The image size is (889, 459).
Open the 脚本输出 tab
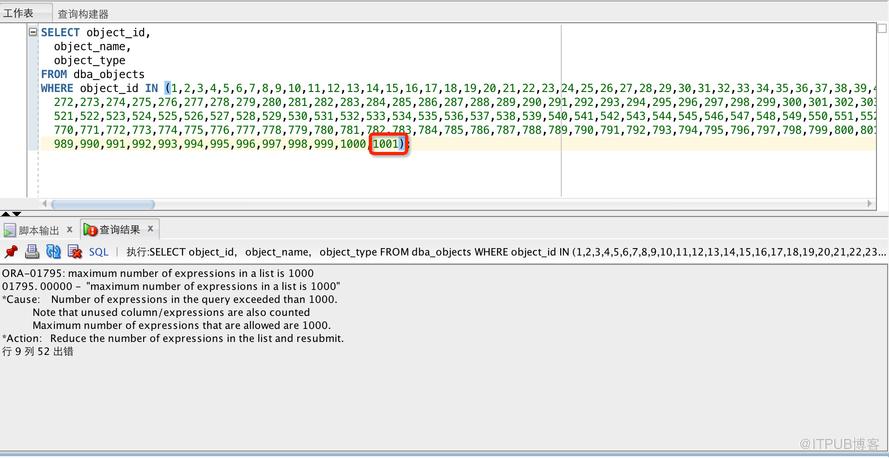coord(39,230)
